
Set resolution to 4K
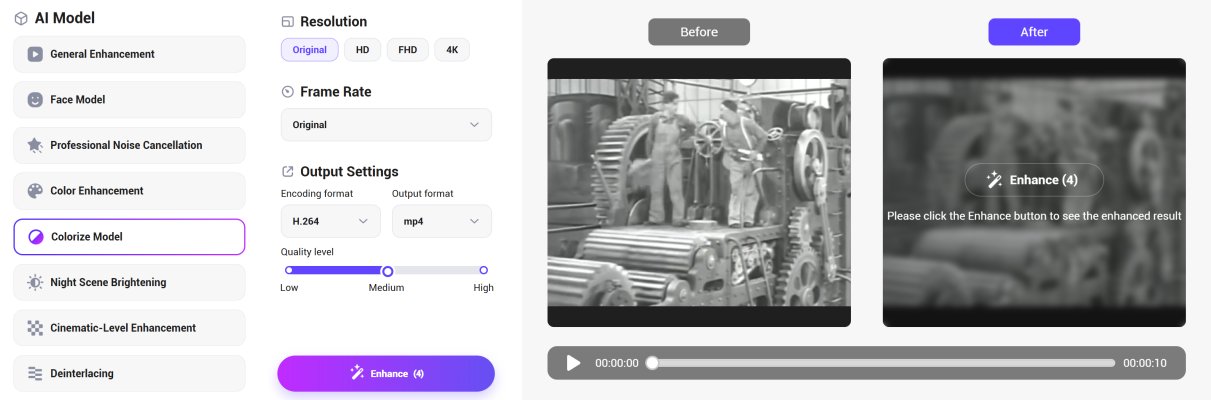[x=452, y=49]
